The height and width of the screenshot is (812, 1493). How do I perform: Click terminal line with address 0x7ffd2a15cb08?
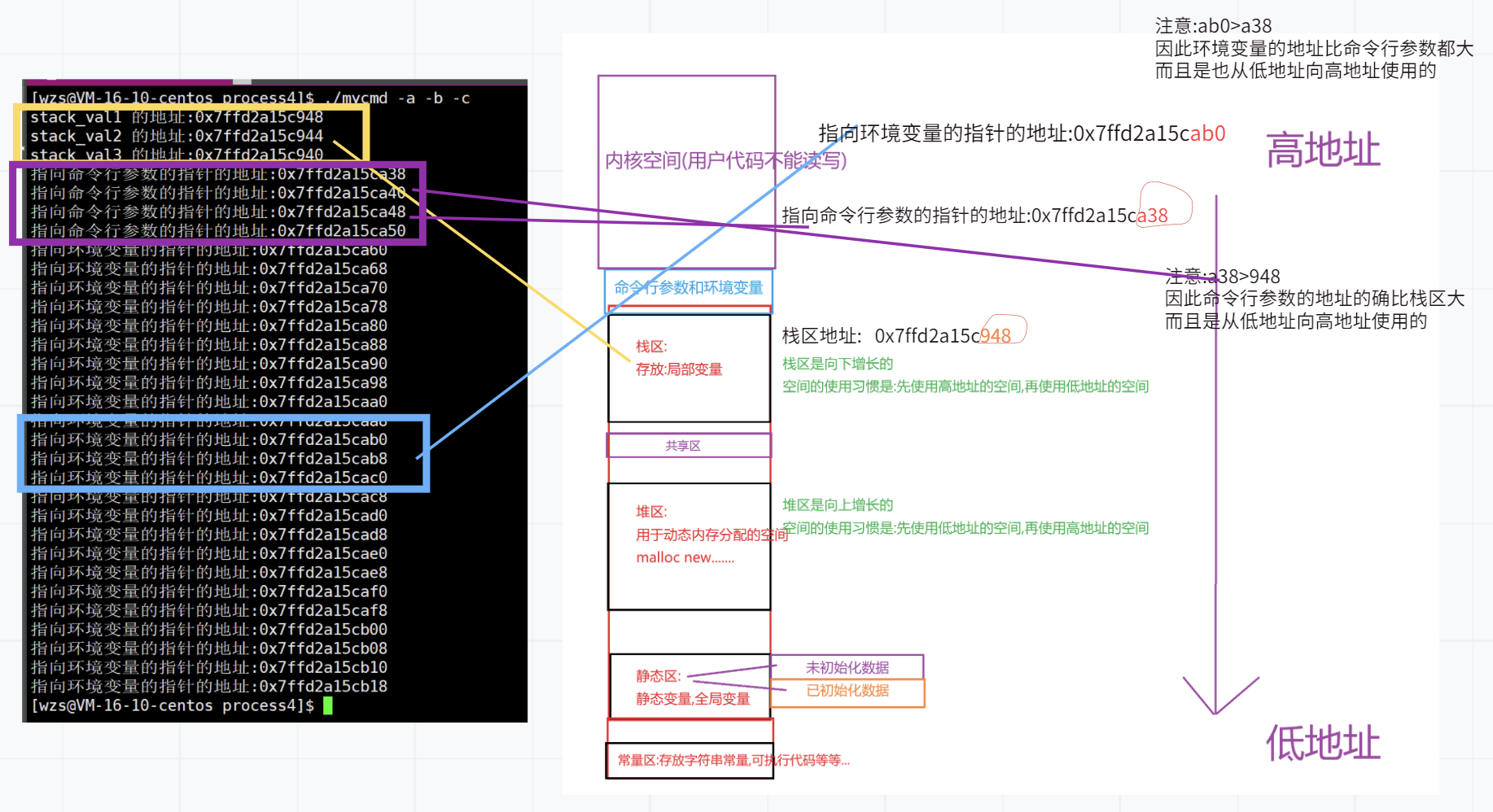coord(209,648)
